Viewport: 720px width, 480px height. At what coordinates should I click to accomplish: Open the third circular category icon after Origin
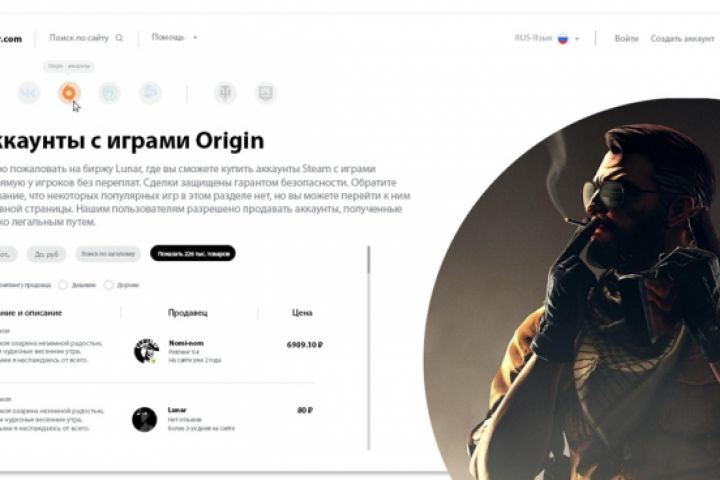[110, 93]
